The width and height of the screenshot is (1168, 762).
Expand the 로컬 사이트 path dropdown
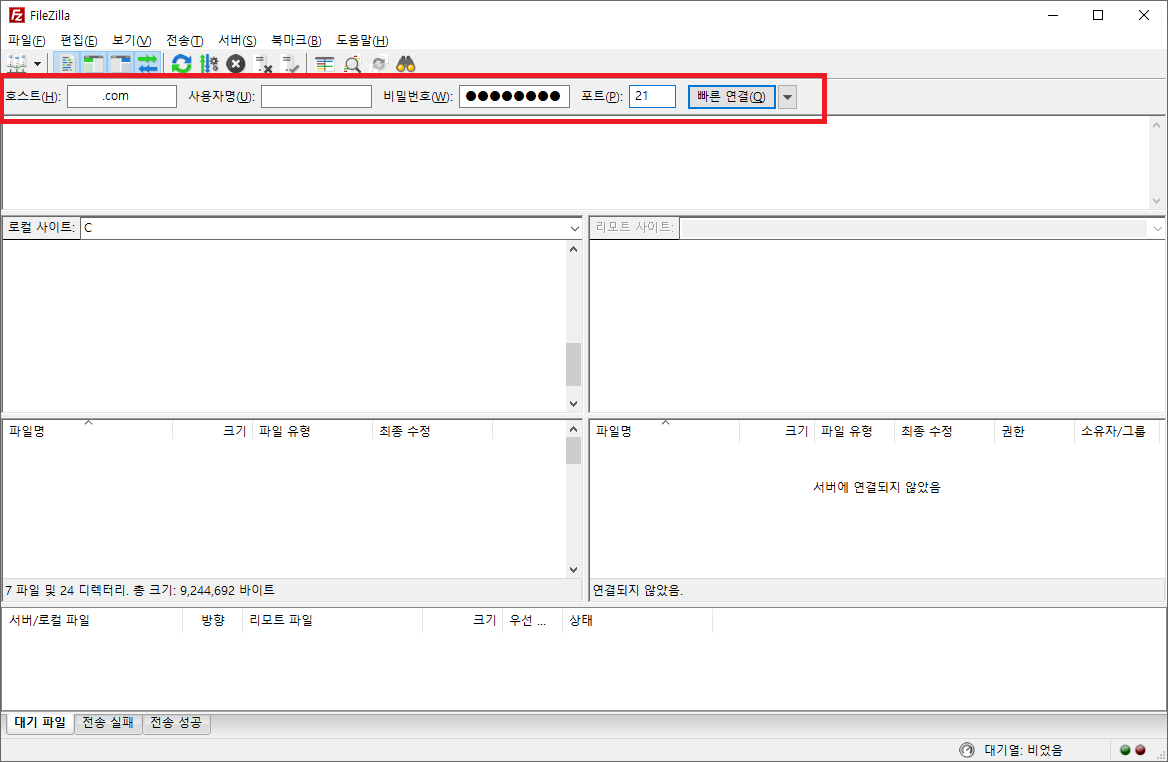[574, 228]
